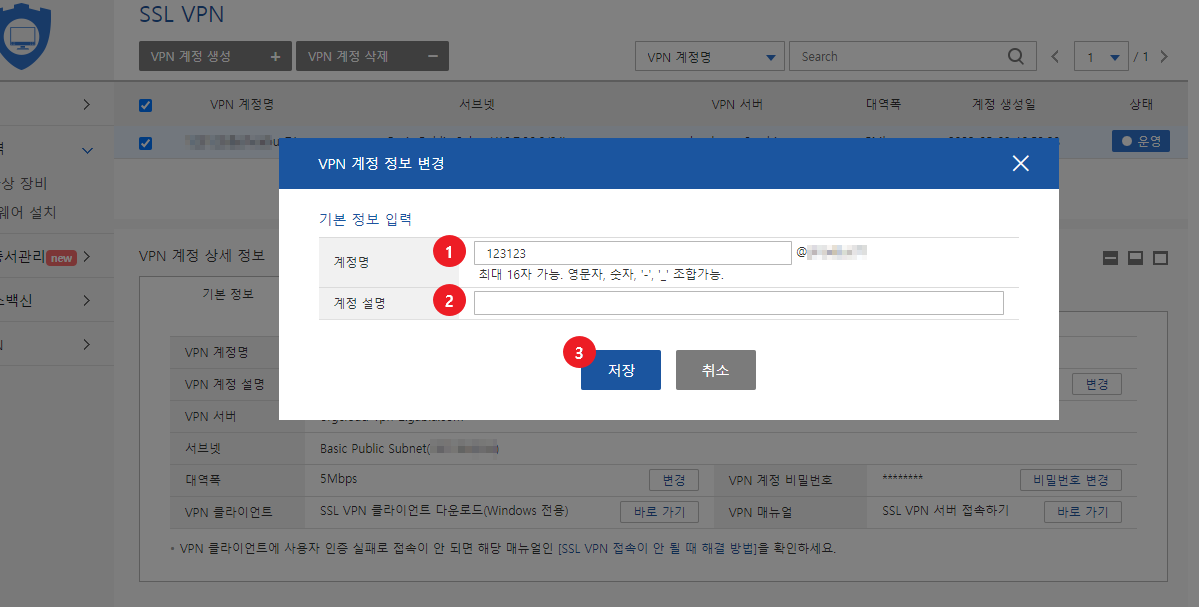Open the 웨어 설치 sidebar submenu item

[x=28, y=213]
